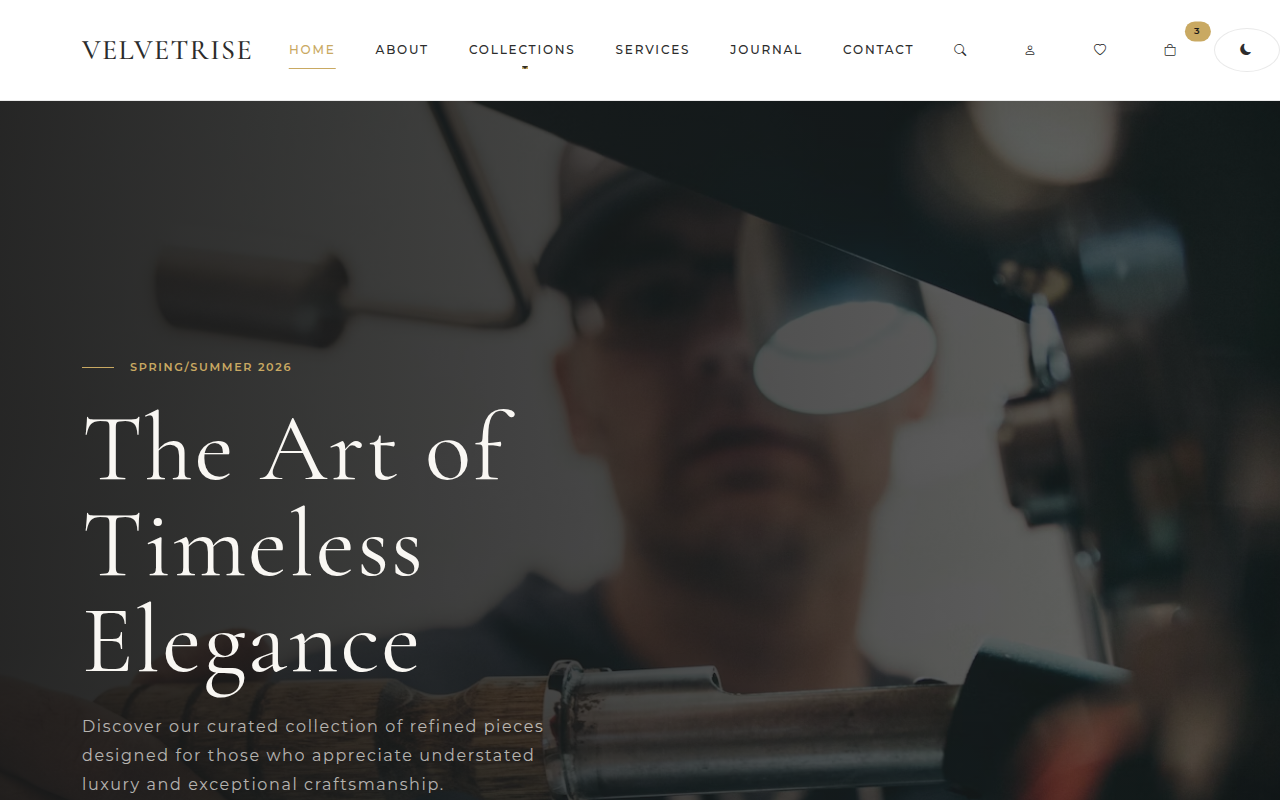Open the About page link
Image resolution: width=1280 pixels, height=800 pixels.
point(402,50)
